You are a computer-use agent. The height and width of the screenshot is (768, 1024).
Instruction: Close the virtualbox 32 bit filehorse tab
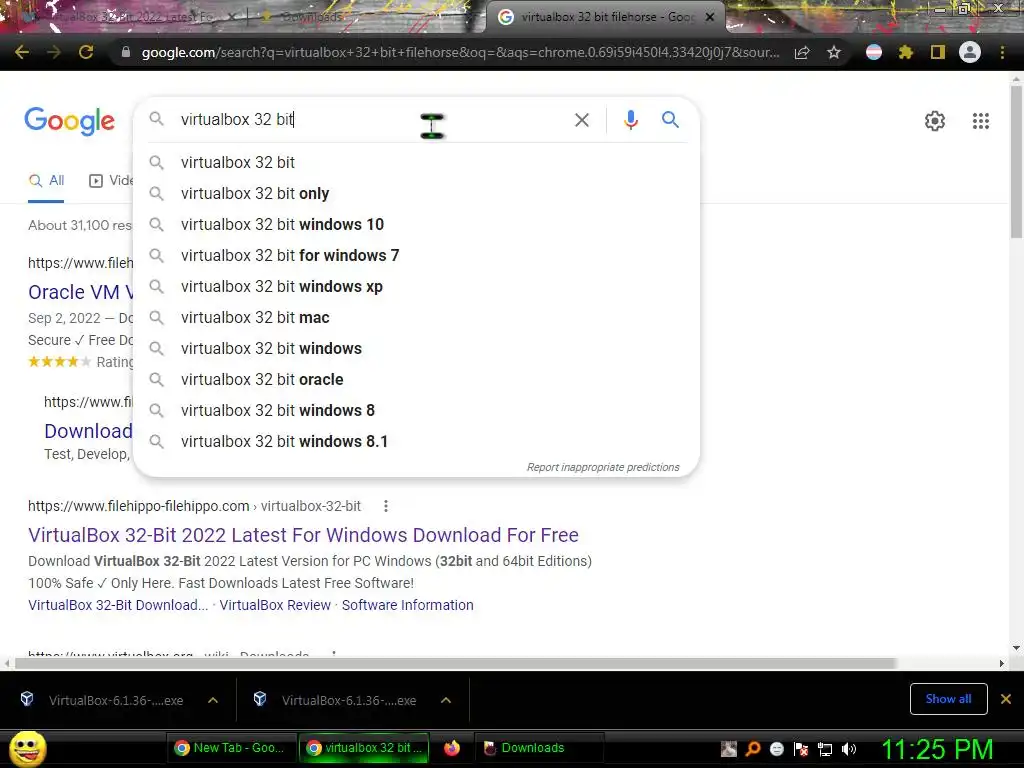click(x=710, y=18)
